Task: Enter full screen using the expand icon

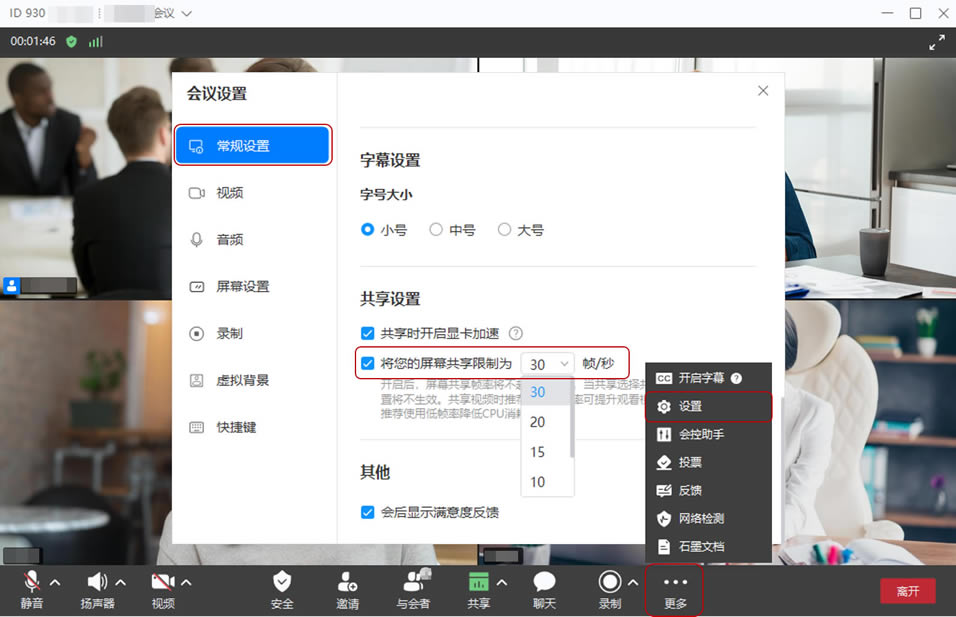Action: pyautogui.click(x=936, y=42)
